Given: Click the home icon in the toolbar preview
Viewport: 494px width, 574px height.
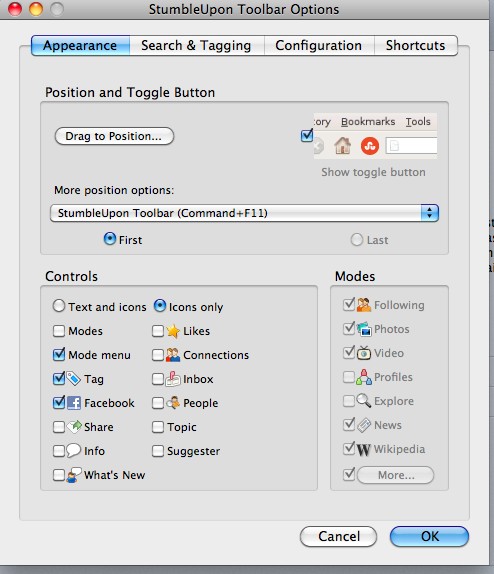Looking at the screenshot, I should point(342,146).
